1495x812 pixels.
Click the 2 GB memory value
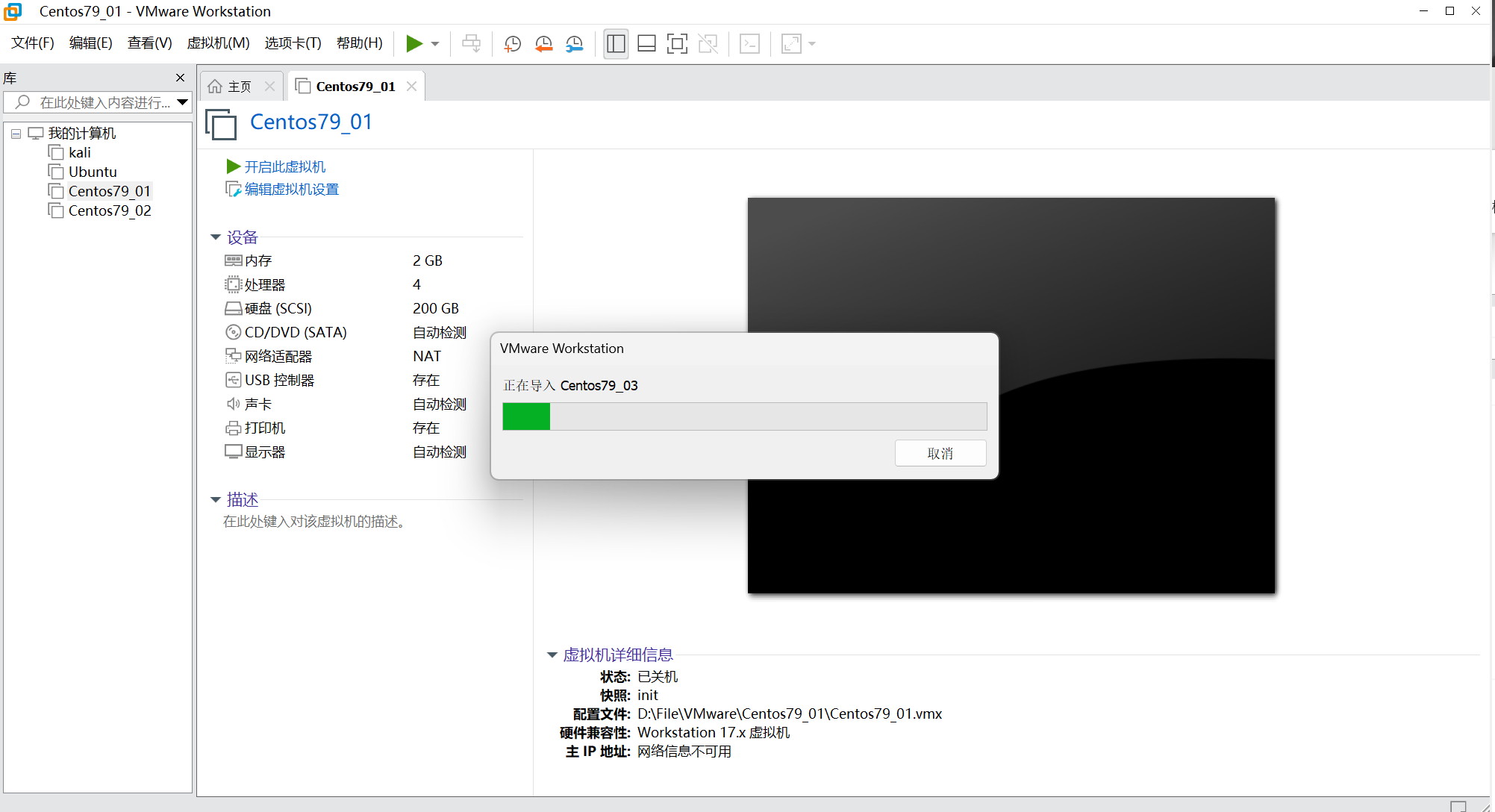click(428, 260)
